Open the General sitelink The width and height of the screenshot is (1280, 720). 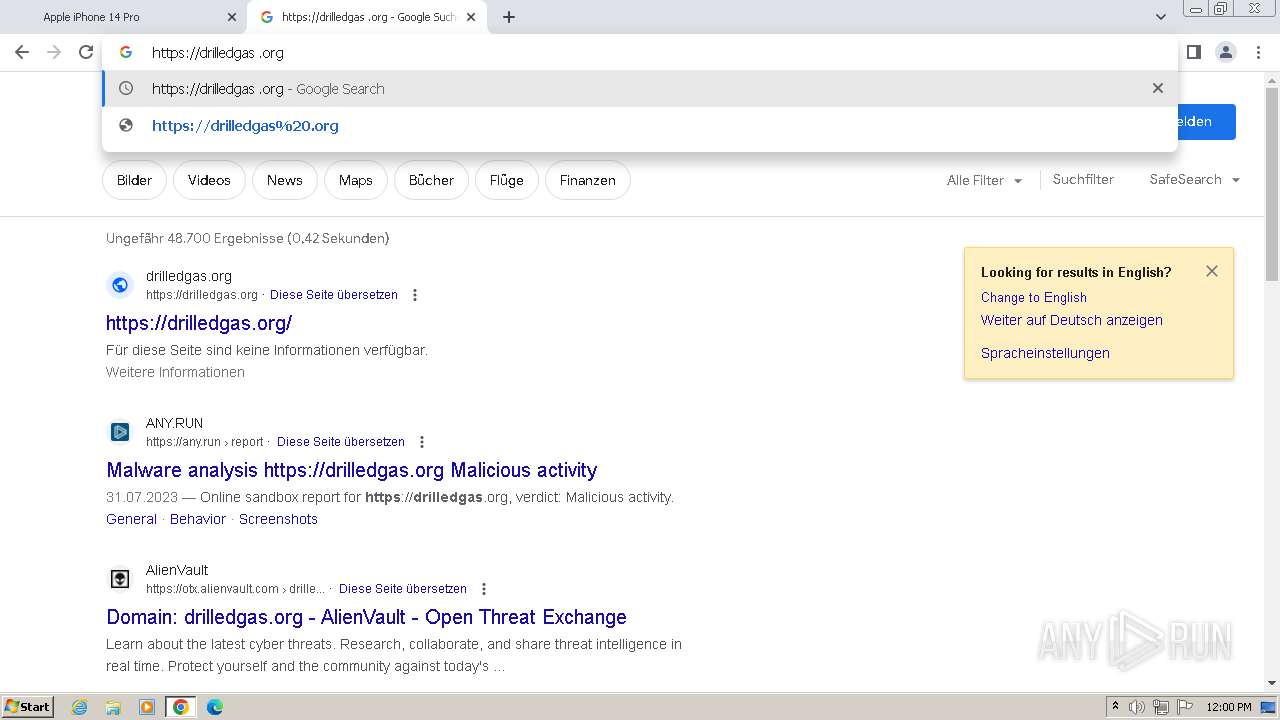(x=131, y=519)
